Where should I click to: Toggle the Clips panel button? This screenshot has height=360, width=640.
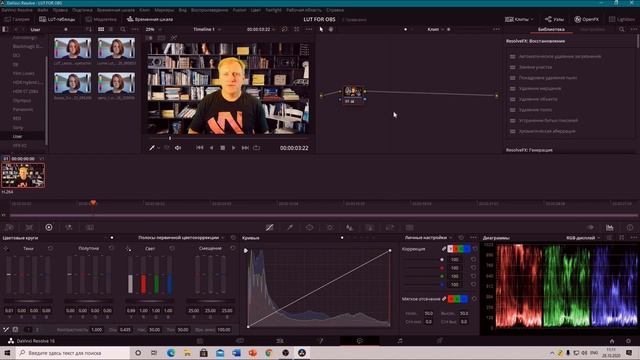(x=518, y=19)
